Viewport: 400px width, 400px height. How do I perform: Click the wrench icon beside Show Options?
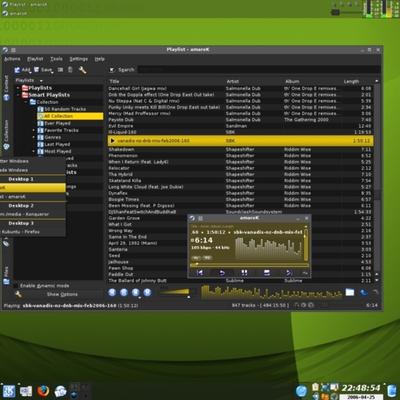click(18, 294)
